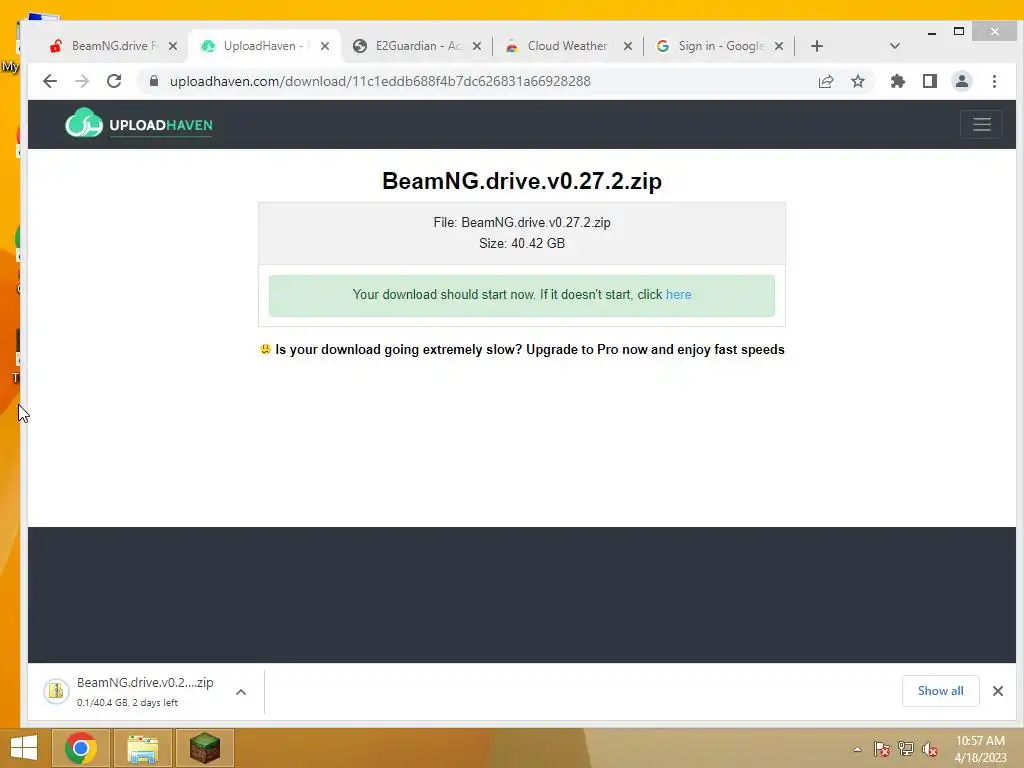The image size is (1024, 768).
Task: Open Chrome three-dot menu
Action: pyautogui.click(x=994, y=81)
